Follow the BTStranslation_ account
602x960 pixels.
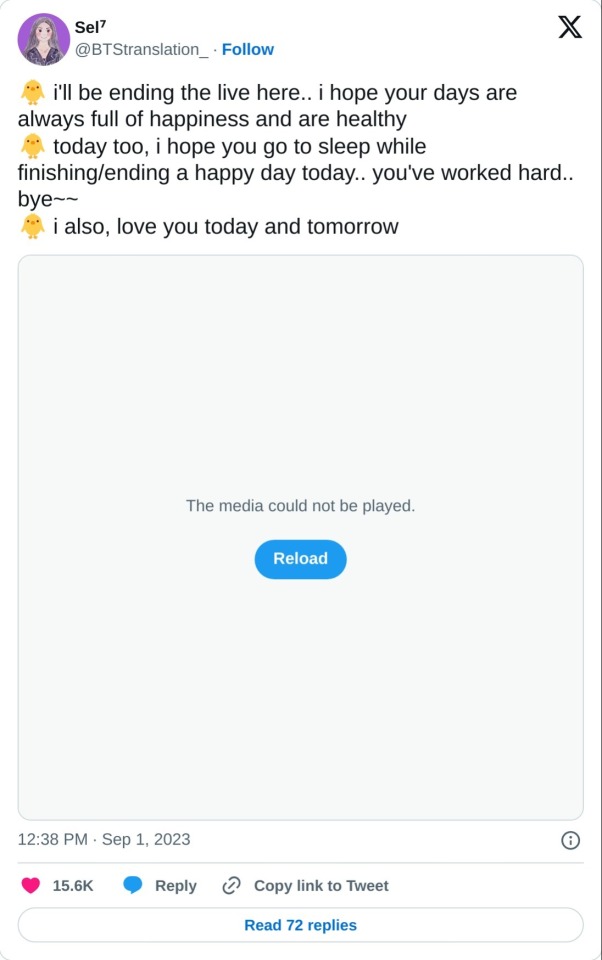(x=247, y=49)
